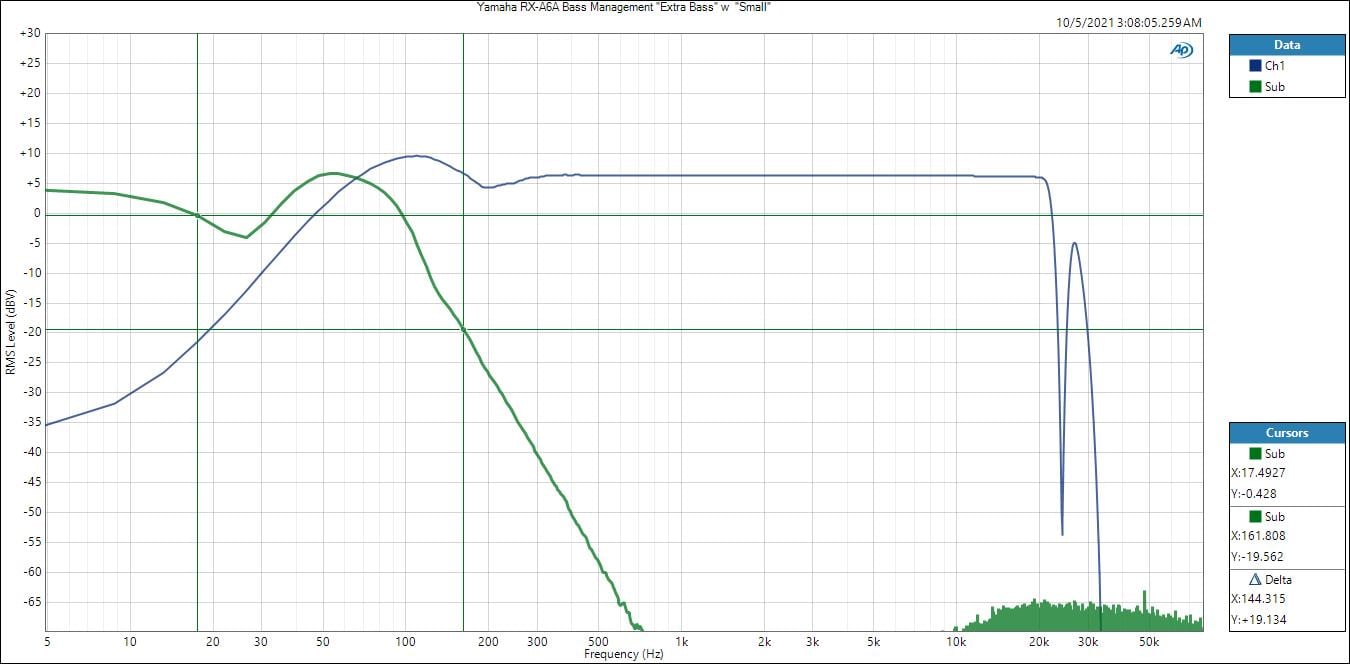This screenshot has width=1350, height=664.
Task: Click the 10/5/2021 timestamp text
Action: 1128,22
